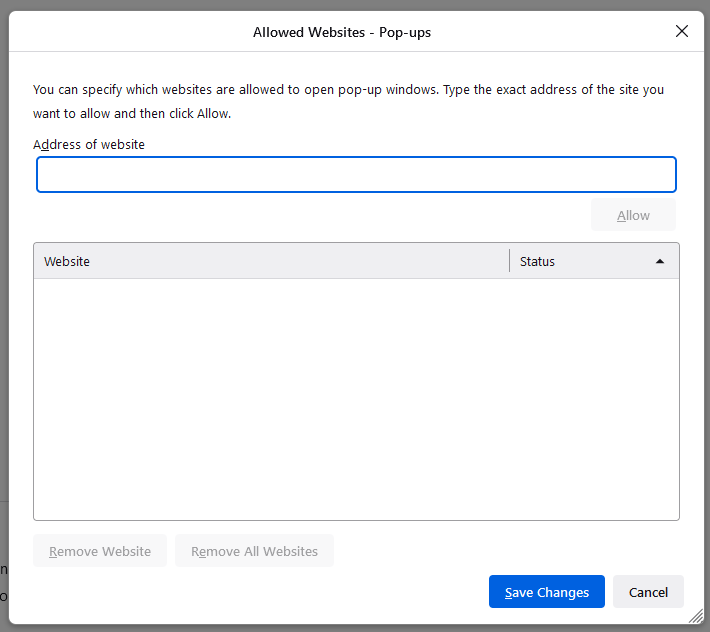Sort the list by Status column header
Viewport: 710px width, 632px height.
[x=580, y=261]
